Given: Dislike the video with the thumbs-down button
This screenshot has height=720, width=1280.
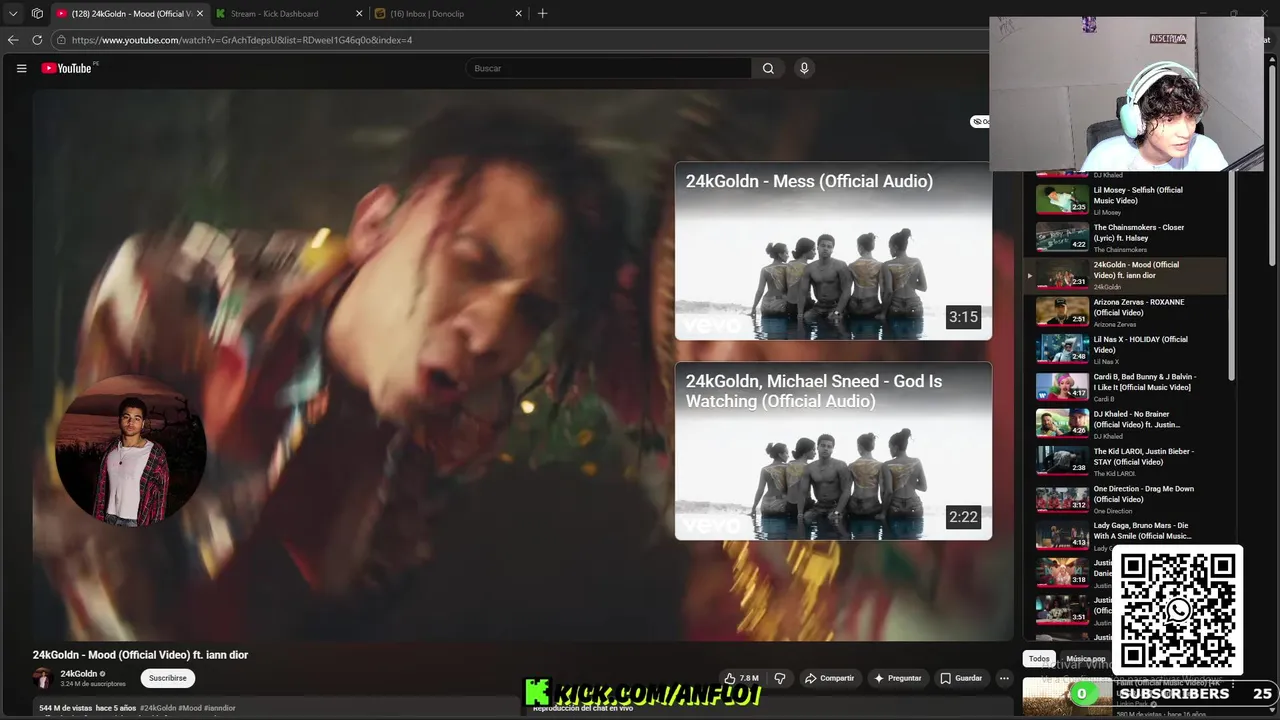Looking at the screenshot, I should point(780,678).
